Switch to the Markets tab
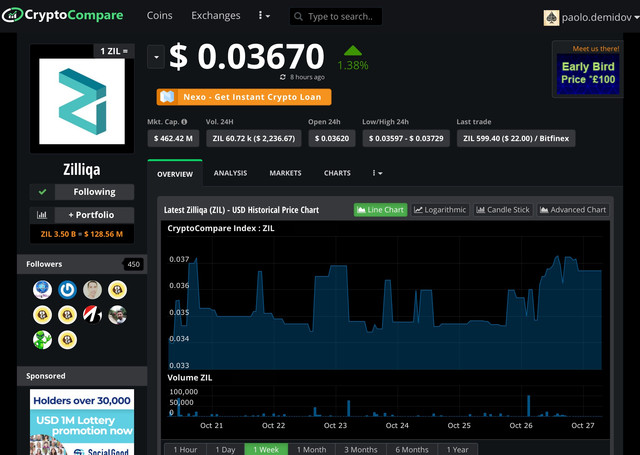This screenshot has height=455, width=640. click(x=285, y=173)
